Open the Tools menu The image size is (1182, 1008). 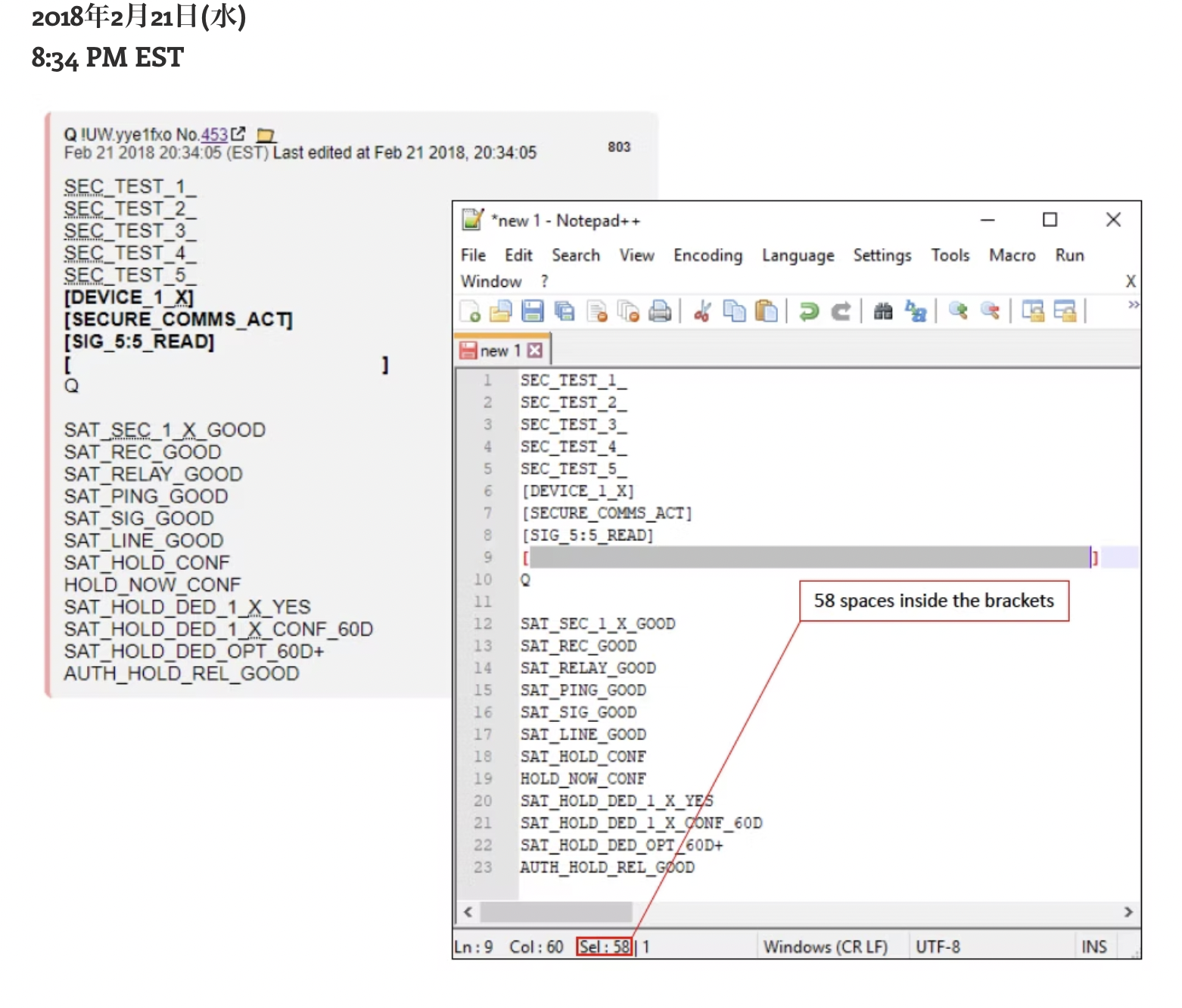(x=950, y=256)
